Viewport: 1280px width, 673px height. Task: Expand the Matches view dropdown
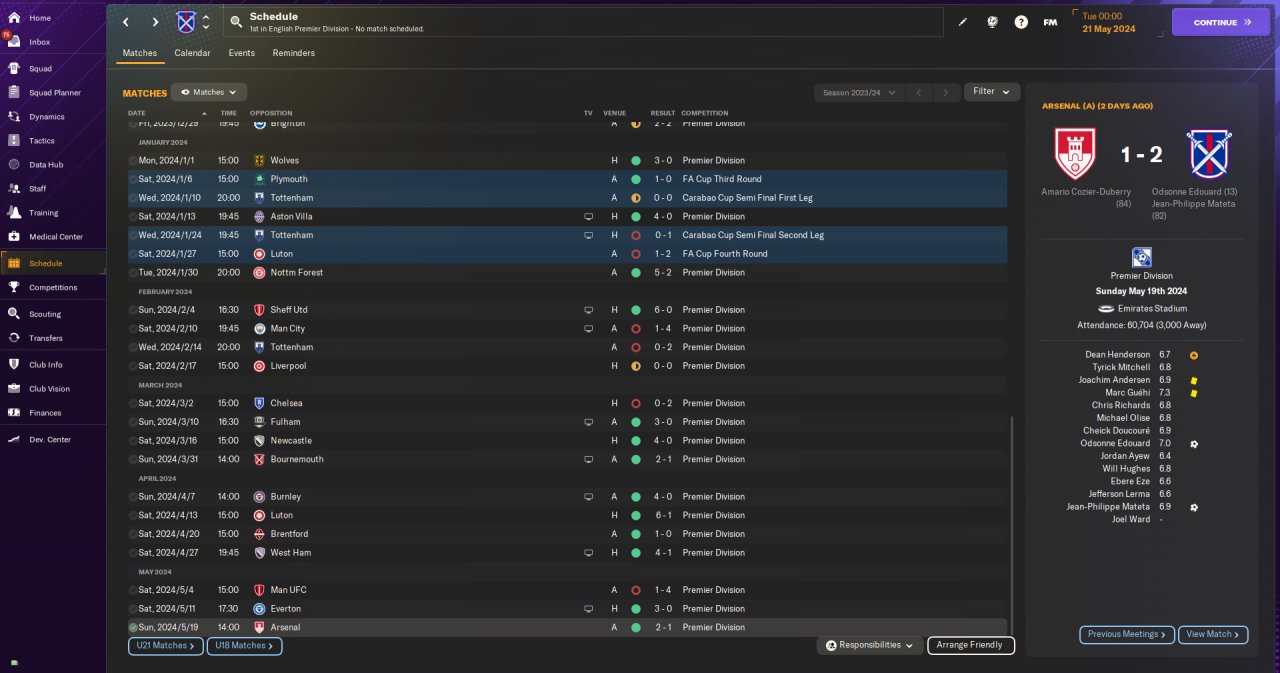point(209,92)
